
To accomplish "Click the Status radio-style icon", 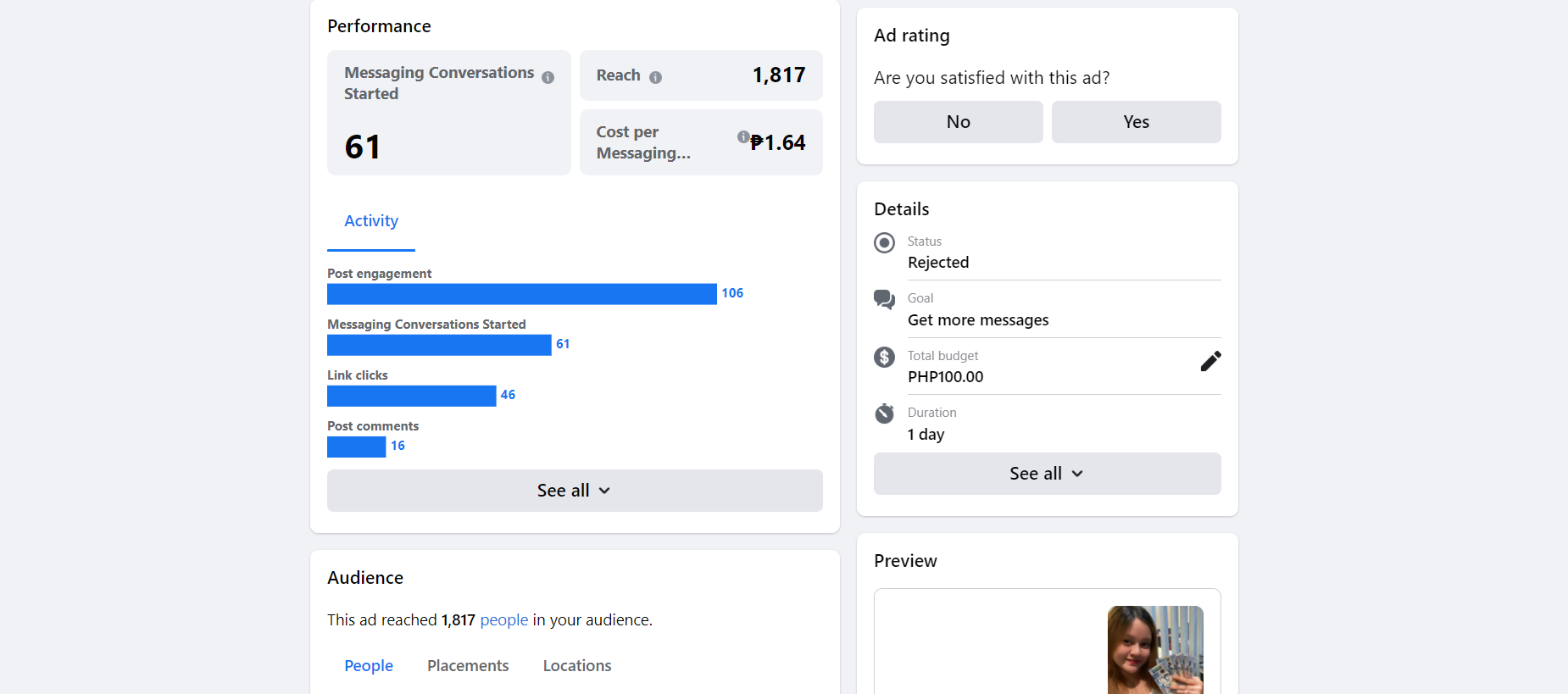I will [x=884, y=243].
